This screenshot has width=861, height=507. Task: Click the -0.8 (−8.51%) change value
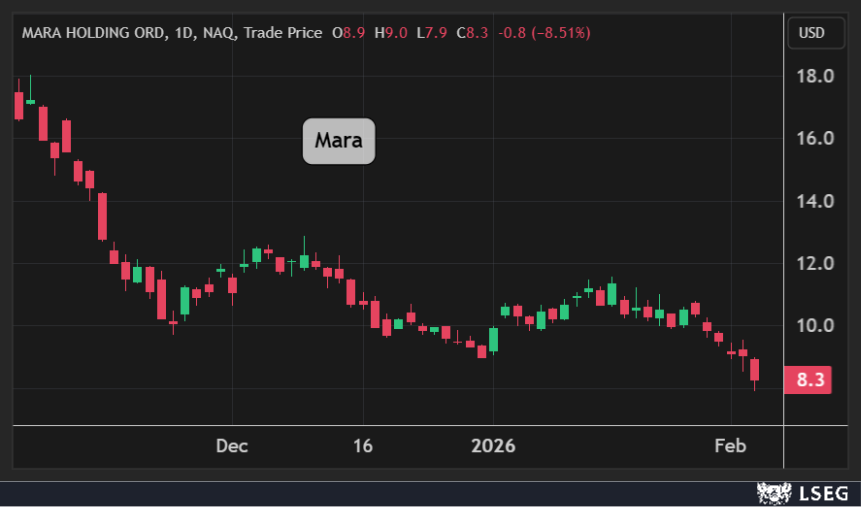point(542,33)
